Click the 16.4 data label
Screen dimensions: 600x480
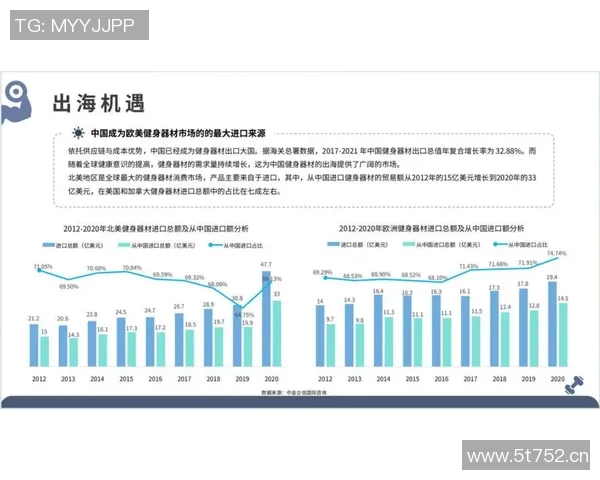tap(378, 291)
